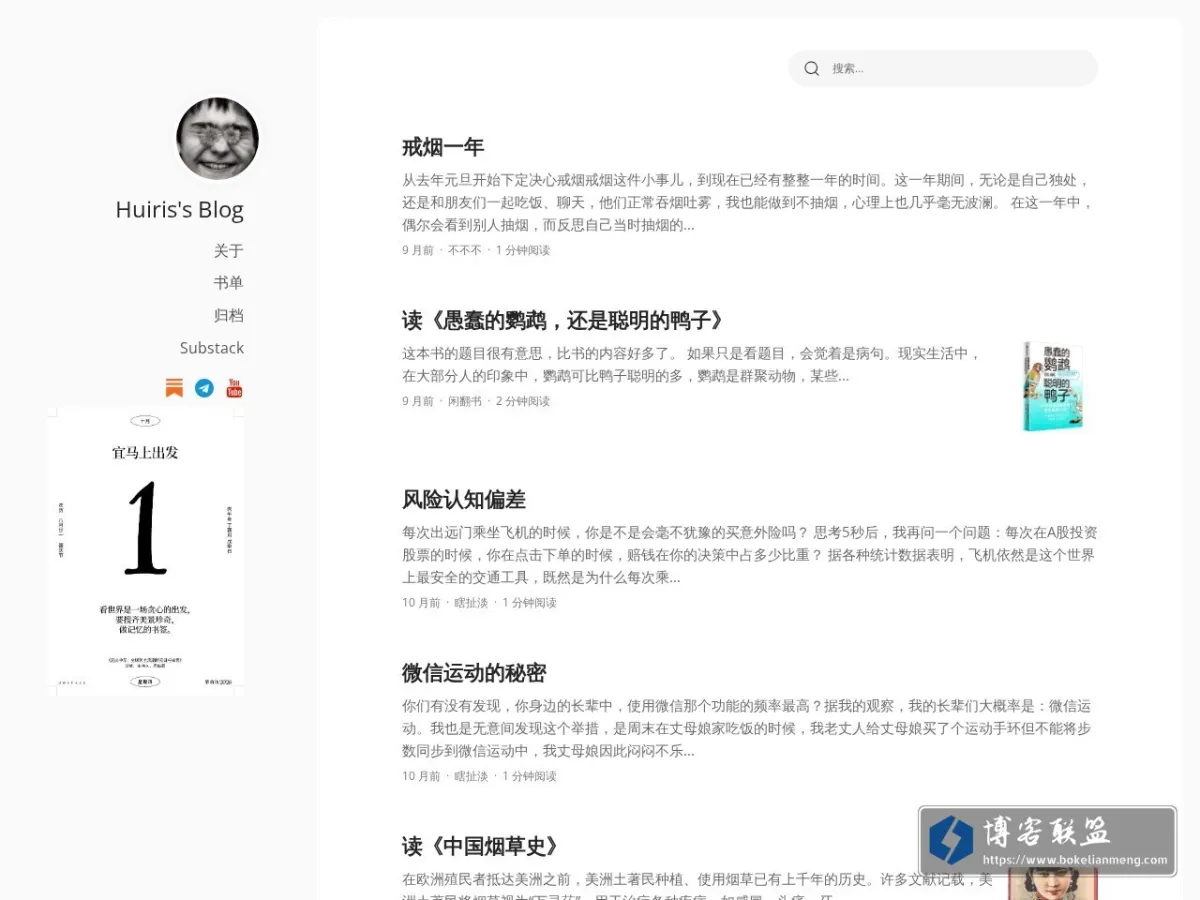The height and width of the screenshot is (900, 1200).
Task: Click the 微信运动的秘密 excerpt paragraph
Action: pyautogui.click(x=749, y=728)
